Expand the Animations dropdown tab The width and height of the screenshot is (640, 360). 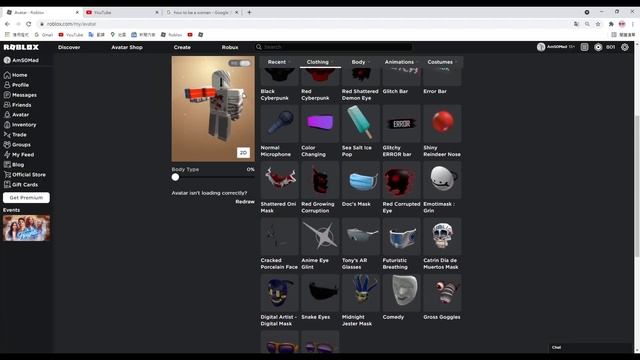402,62
